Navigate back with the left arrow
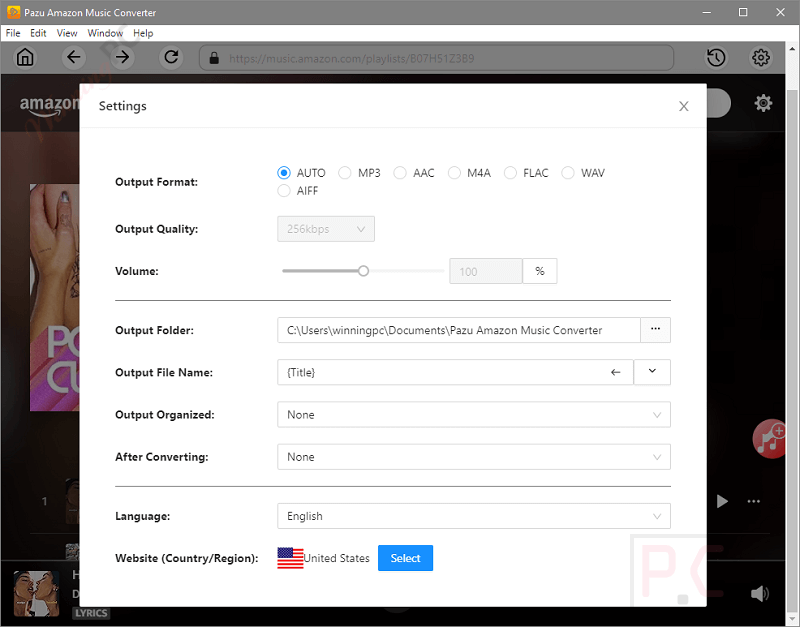The image size is (800, 627). [x=74, y=57]
